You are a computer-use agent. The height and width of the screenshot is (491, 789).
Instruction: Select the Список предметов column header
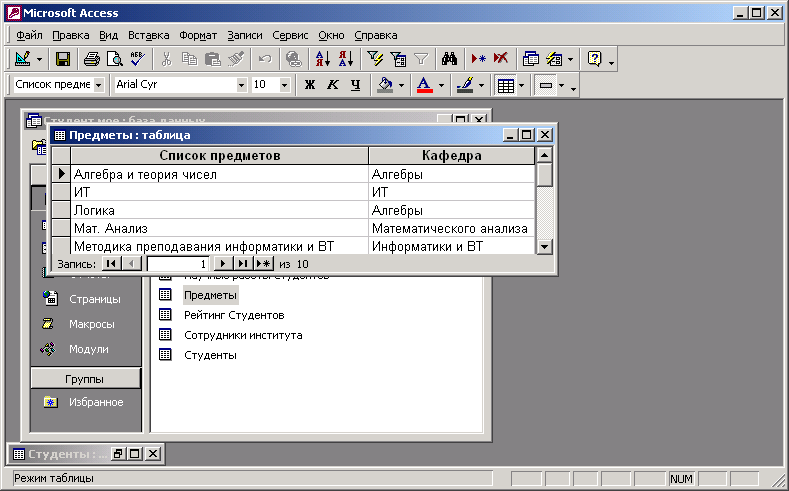219,155
